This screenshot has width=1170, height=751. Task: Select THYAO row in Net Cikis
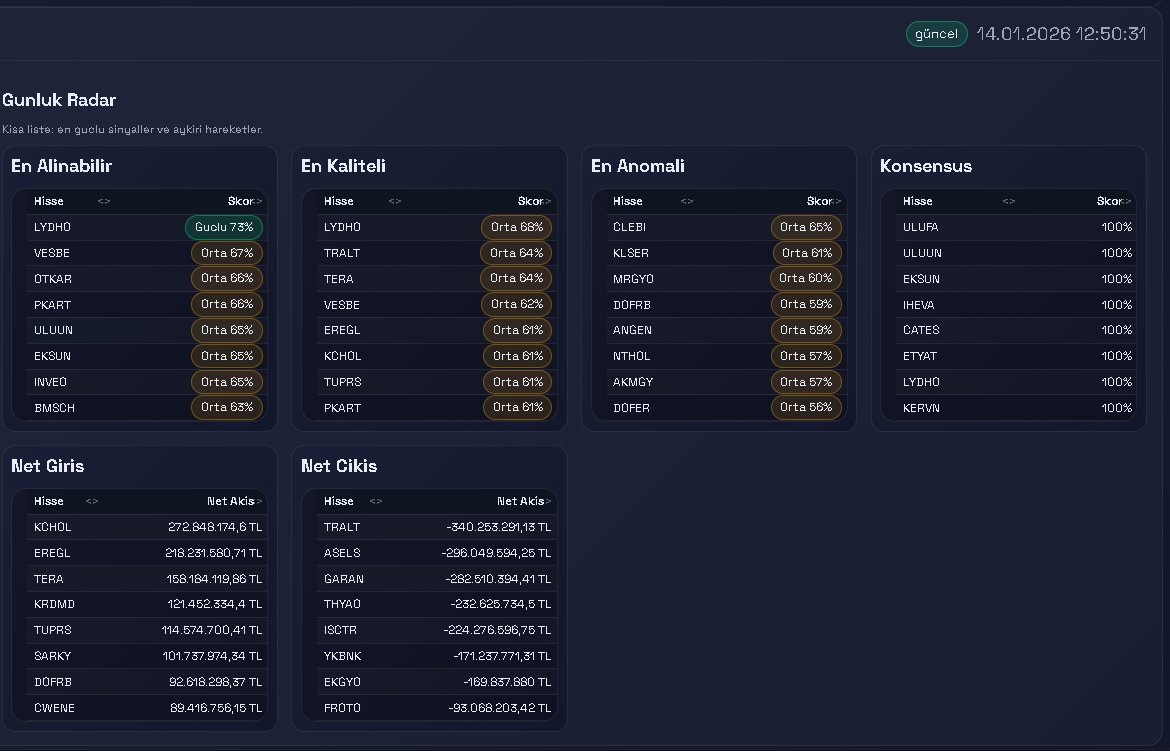pyautogui.click(x=437, y=604)
